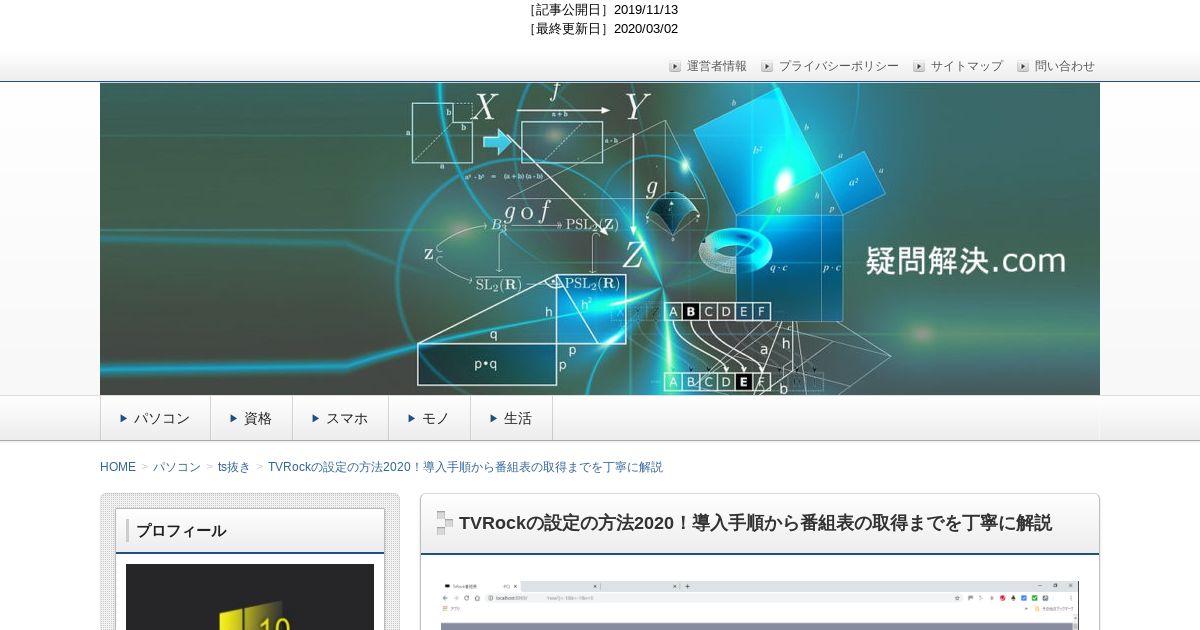
Task: Open the プライバシーポリシー link
Action: (838, 66)
